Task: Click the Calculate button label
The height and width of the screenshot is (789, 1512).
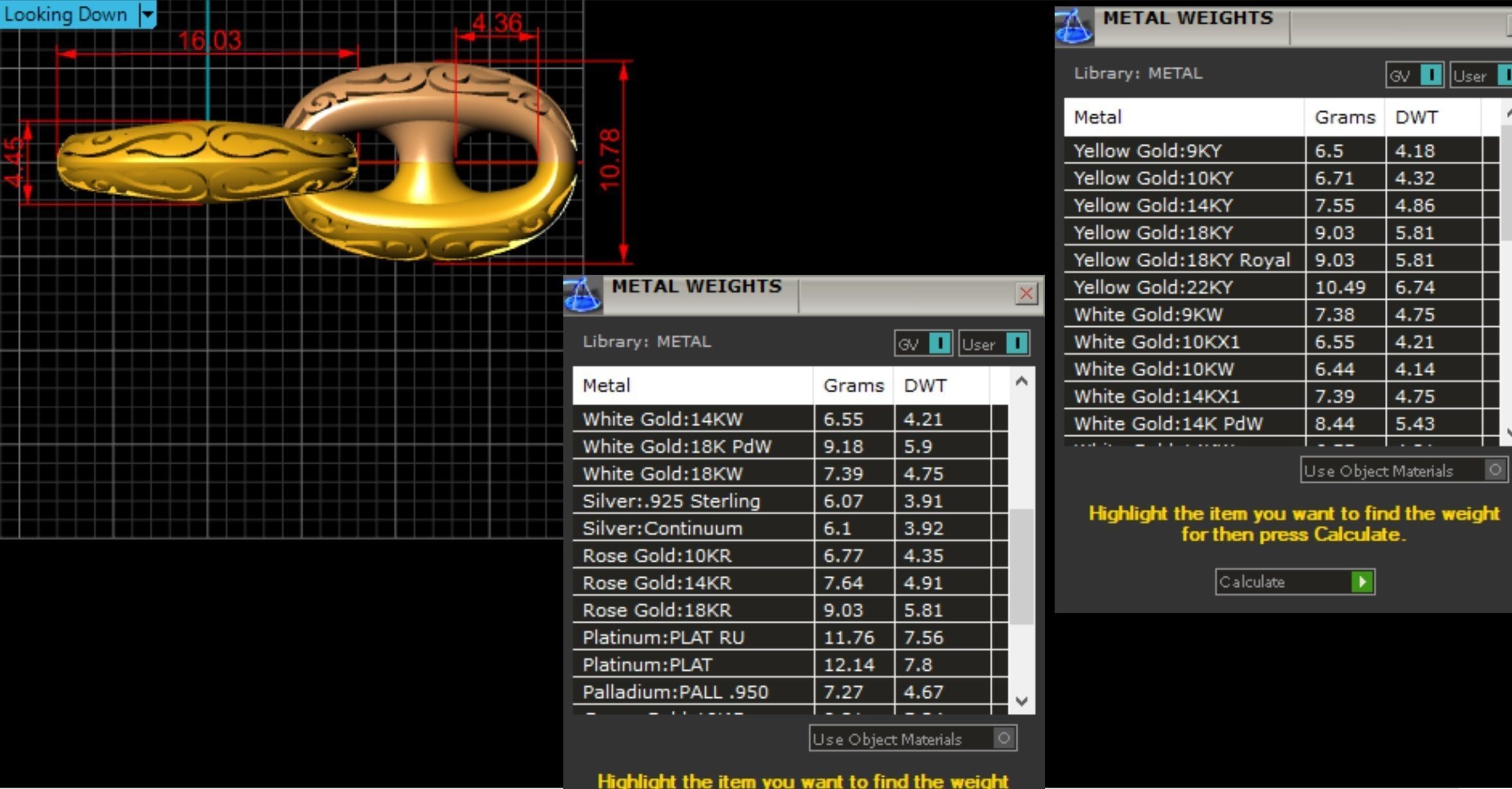Action: click(1253, 582)
